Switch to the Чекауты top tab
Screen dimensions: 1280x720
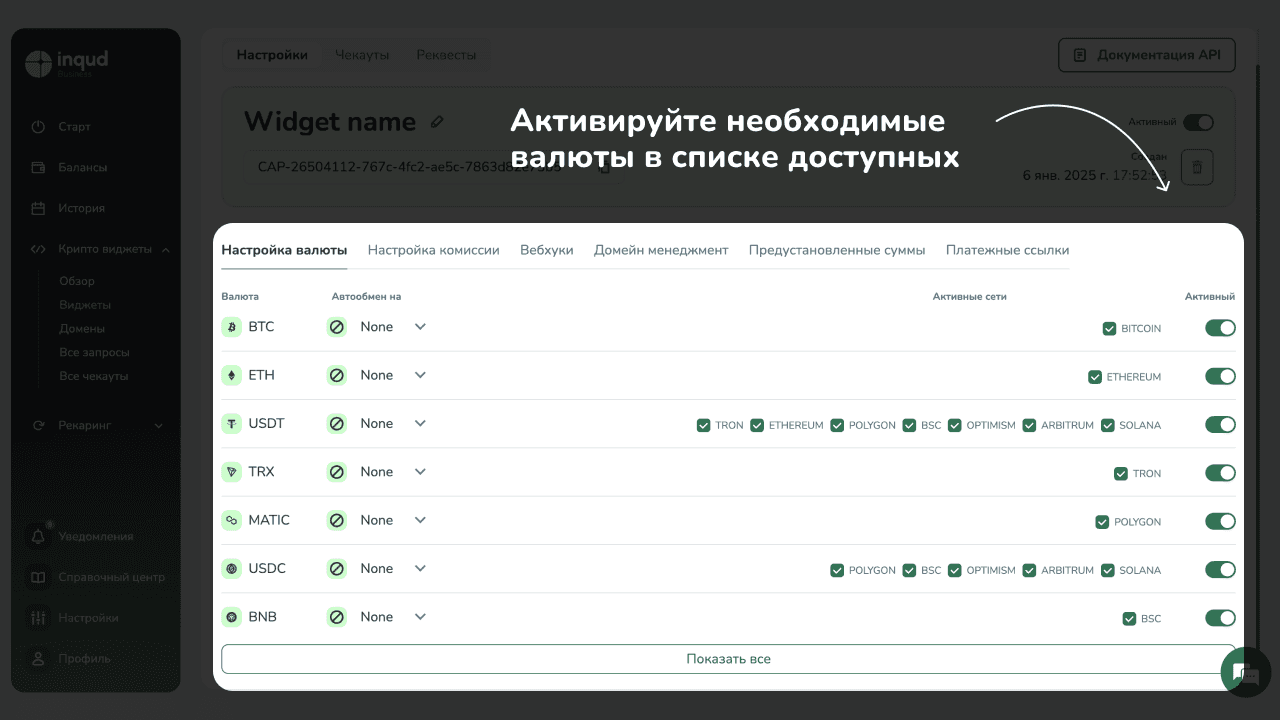click(362, 55)
